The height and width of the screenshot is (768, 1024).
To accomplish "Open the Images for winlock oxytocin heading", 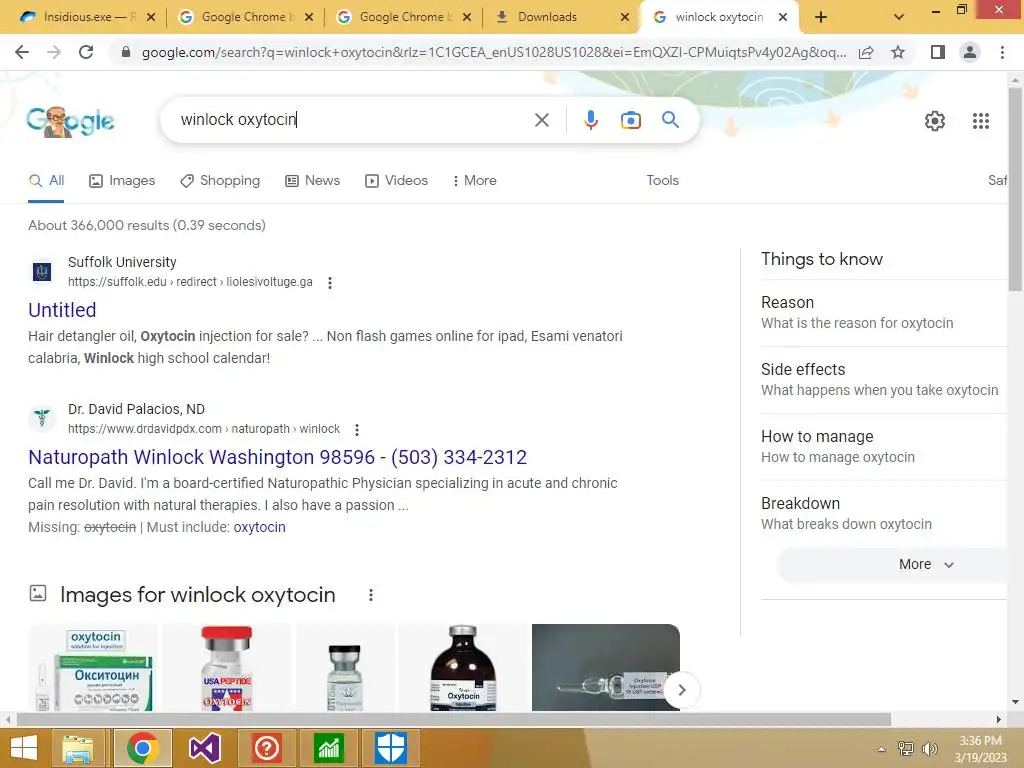I will (197, 595).
